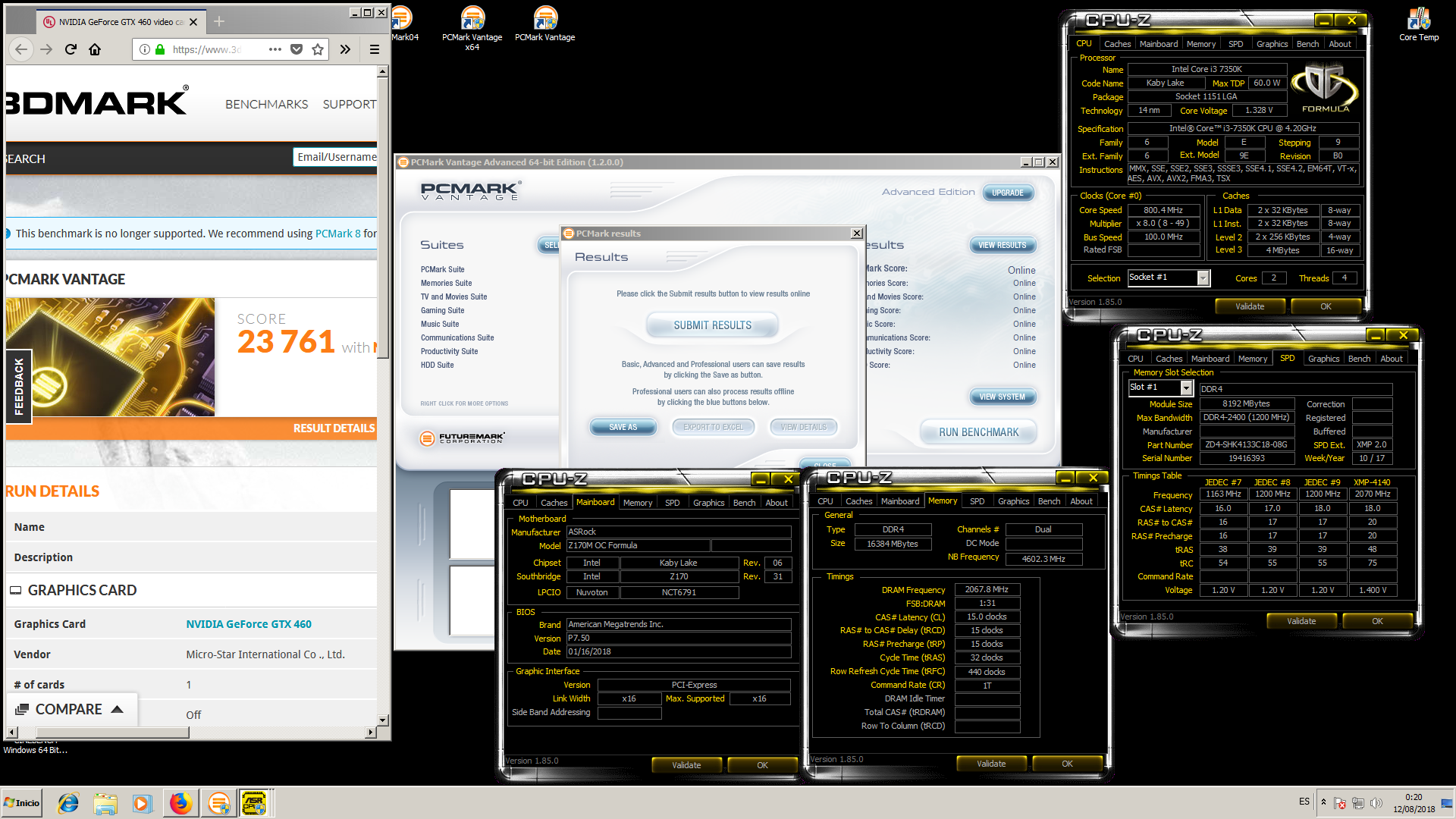Image resolution: width=1456 pixels, height=819 pixels.
Task: Open Action Center flag tray icon
Action: (1340, 803)
